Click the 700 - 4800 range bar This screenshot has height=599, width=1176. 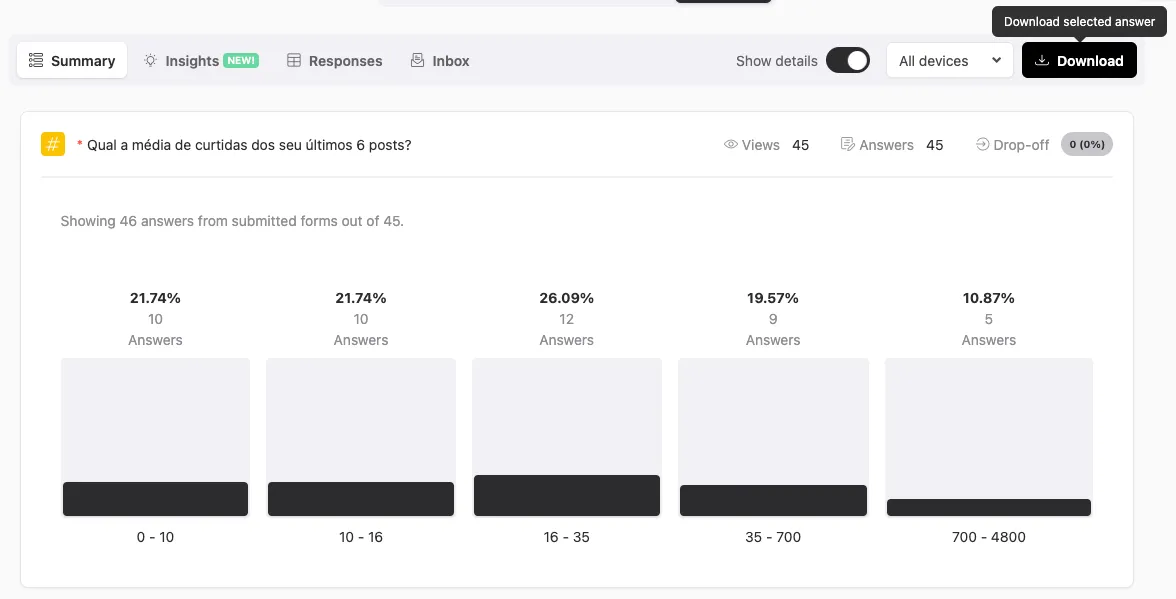click(x=988, y=507)
